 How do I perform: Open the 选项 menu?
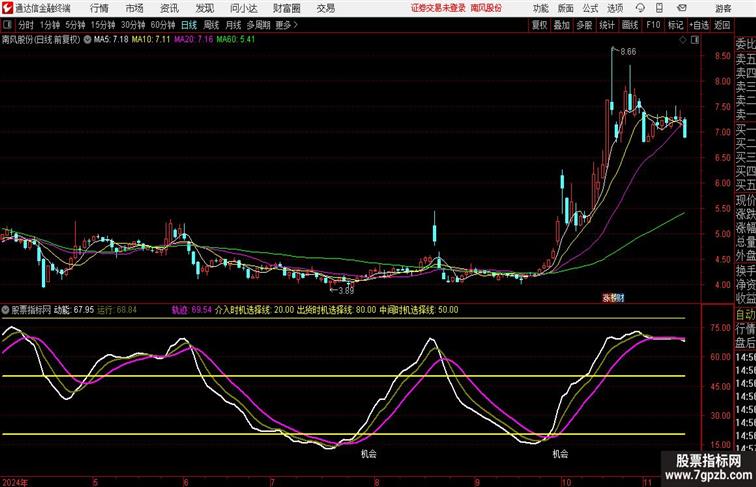point(615,8)
